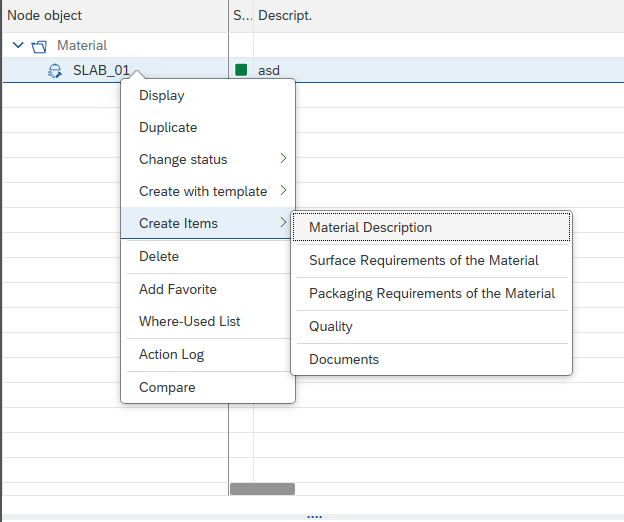This screenshot has height=522, width=624.
Task: Choose Surface Requirements of the Material
Action: click(423, 260)
